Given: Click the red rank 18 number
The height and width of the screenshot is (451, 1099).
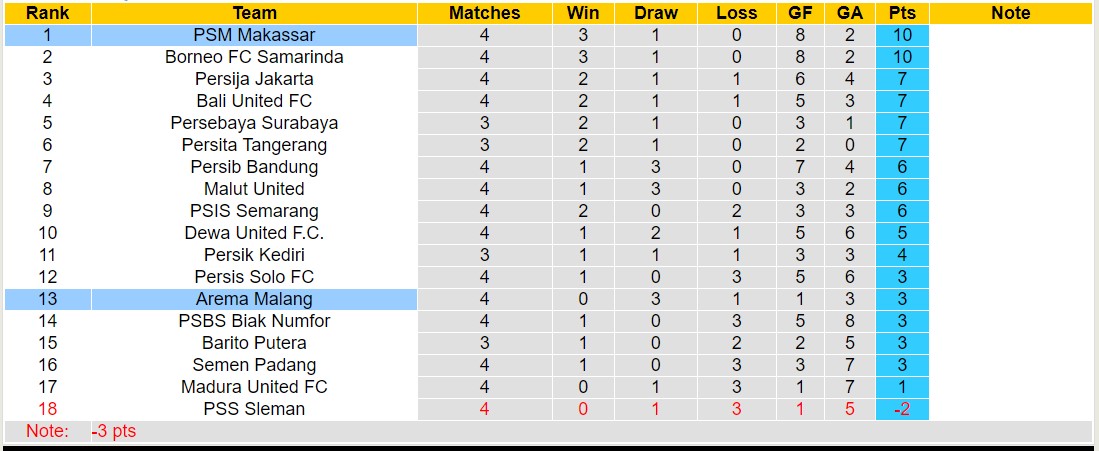Looking at the screenshot, I should pyautogui.click(x=47, y=409).
